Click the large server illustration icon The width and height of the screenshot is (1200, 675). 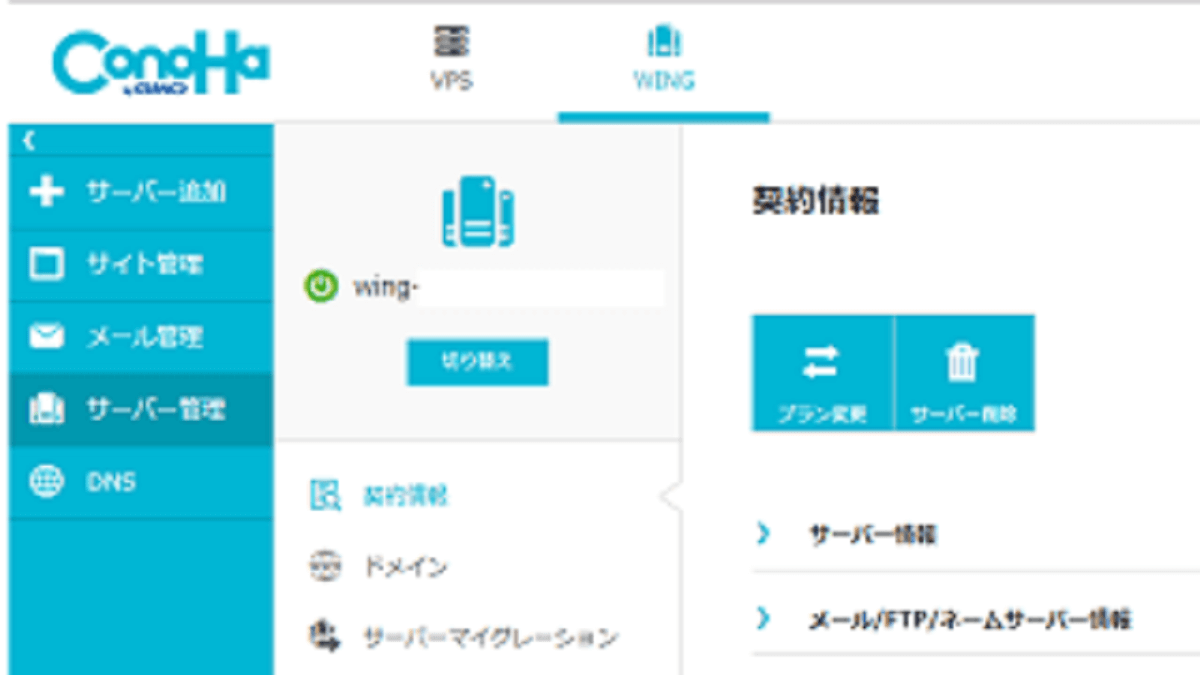point(478,211)
